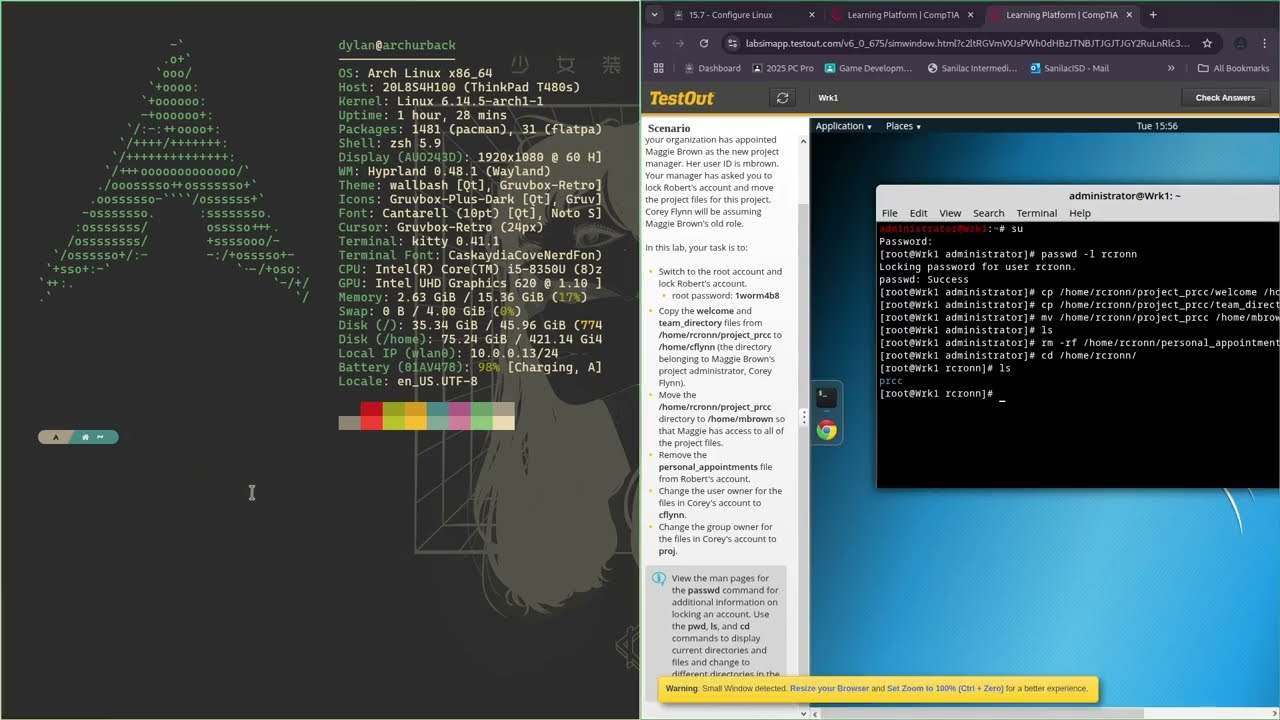Open the browser profile avatar

tap(1240, 43)
